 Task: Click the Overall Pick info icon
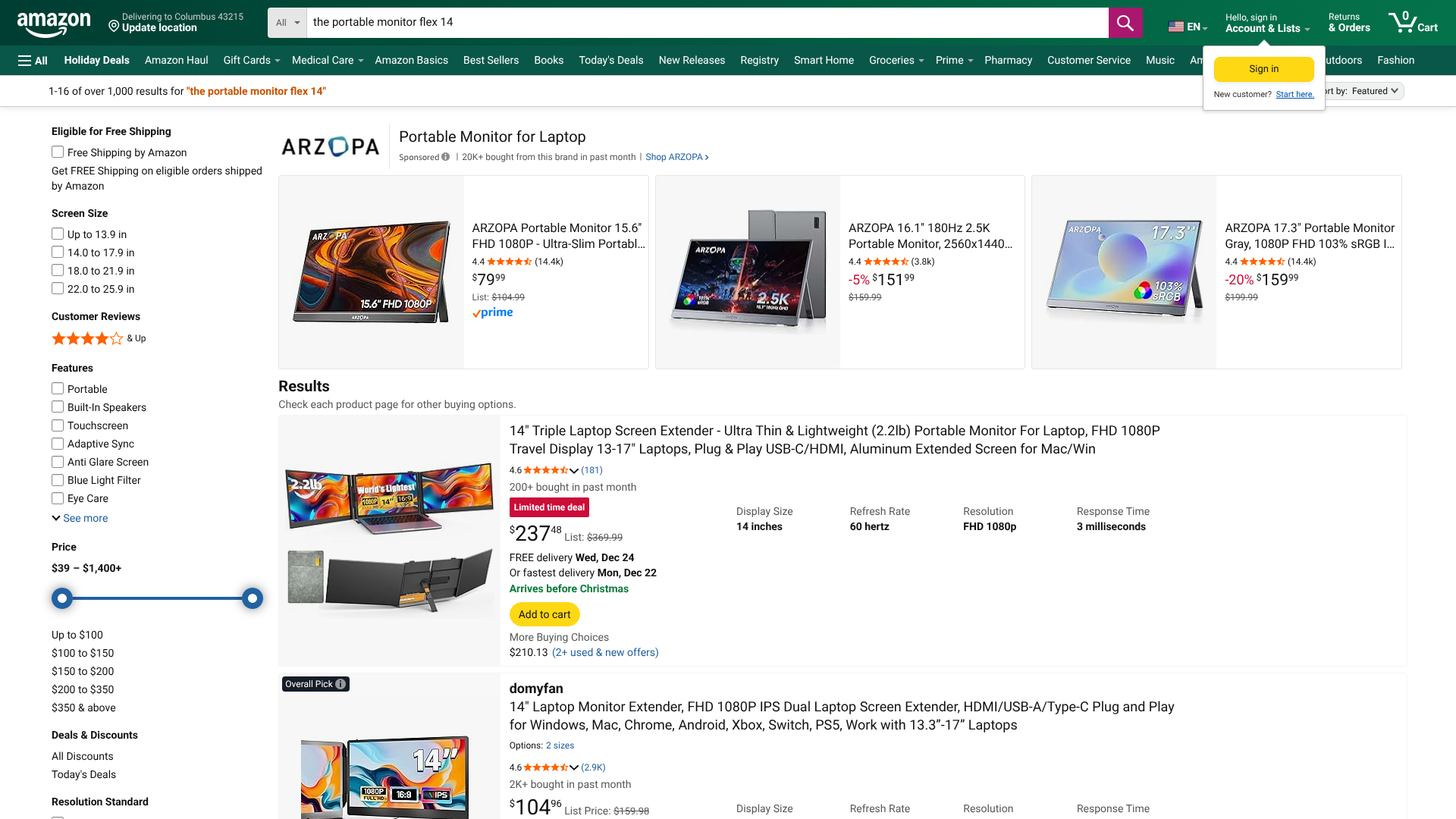pyautogui.click(x=340, y=683)
